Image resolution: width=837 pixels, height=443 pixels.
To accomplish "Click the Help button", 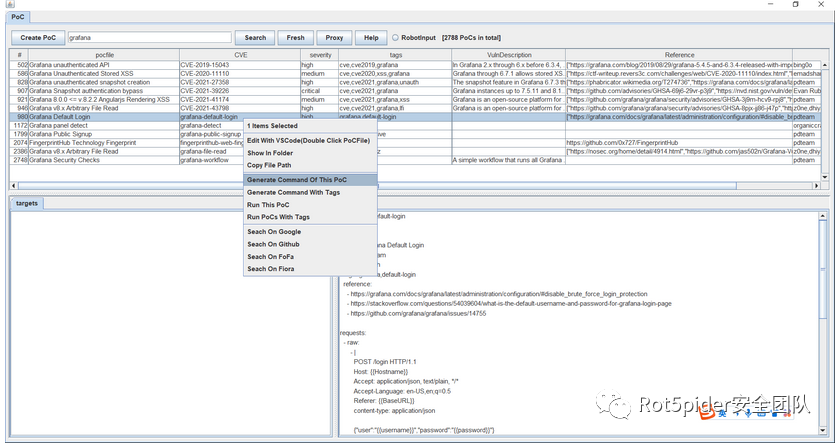I will (x=371, y=38).
